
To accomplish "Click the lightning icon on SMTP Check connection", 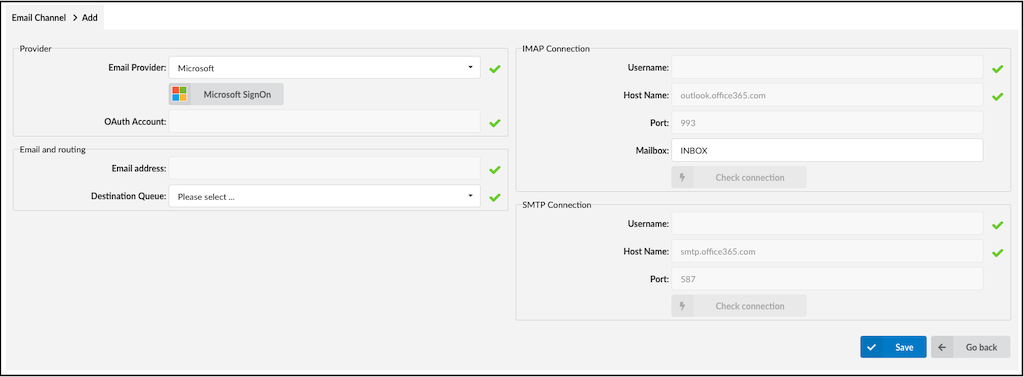I will 682,306.
